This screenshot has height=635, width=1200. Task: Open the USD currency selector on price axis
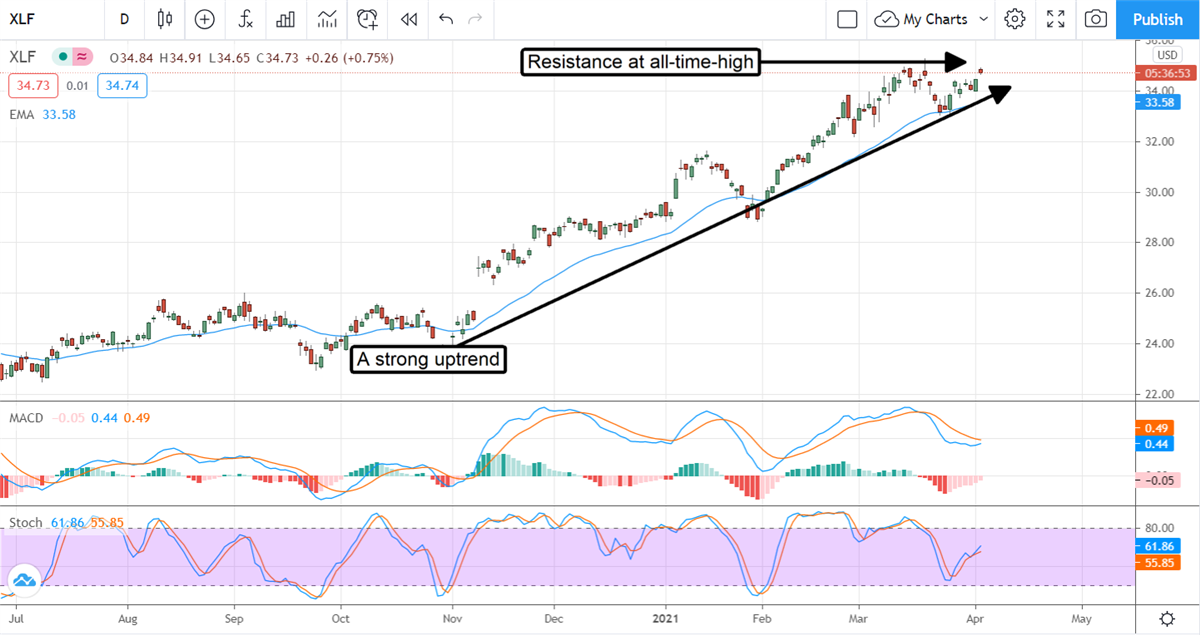click(x=1166, y=55)
